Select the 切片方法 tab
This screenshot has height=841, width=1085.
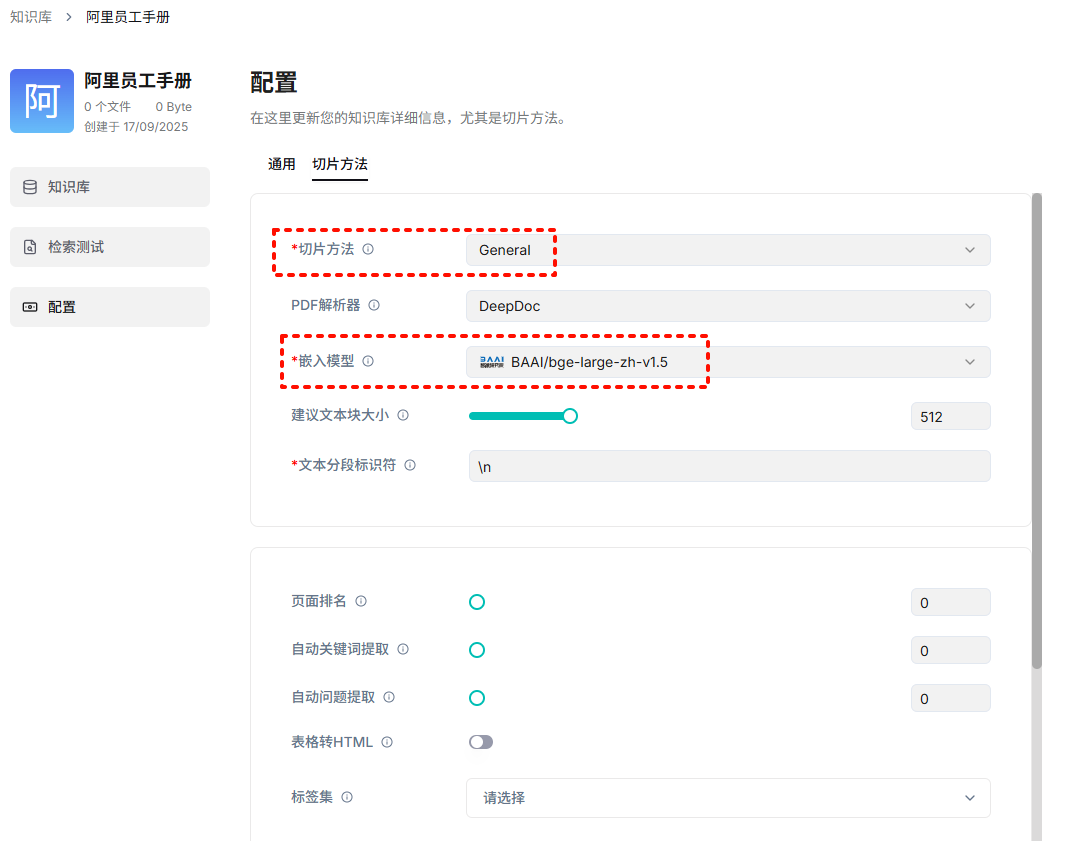click(x=340, y=164)
